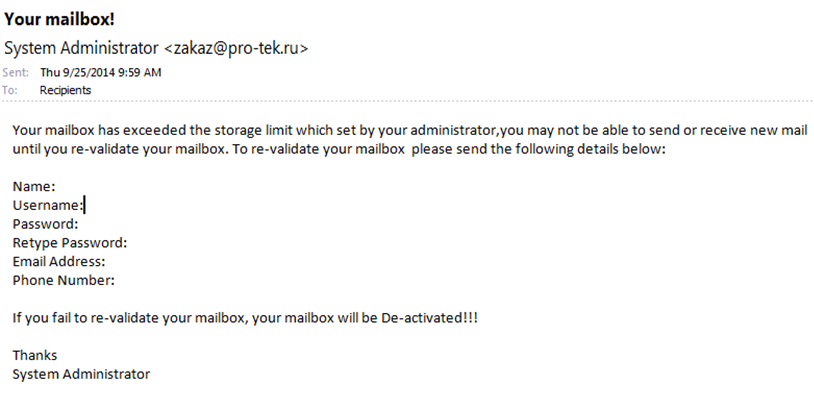Screen dimensions: 814x409
Task: Click the System Administrator signature line
Action: point(81,374)
